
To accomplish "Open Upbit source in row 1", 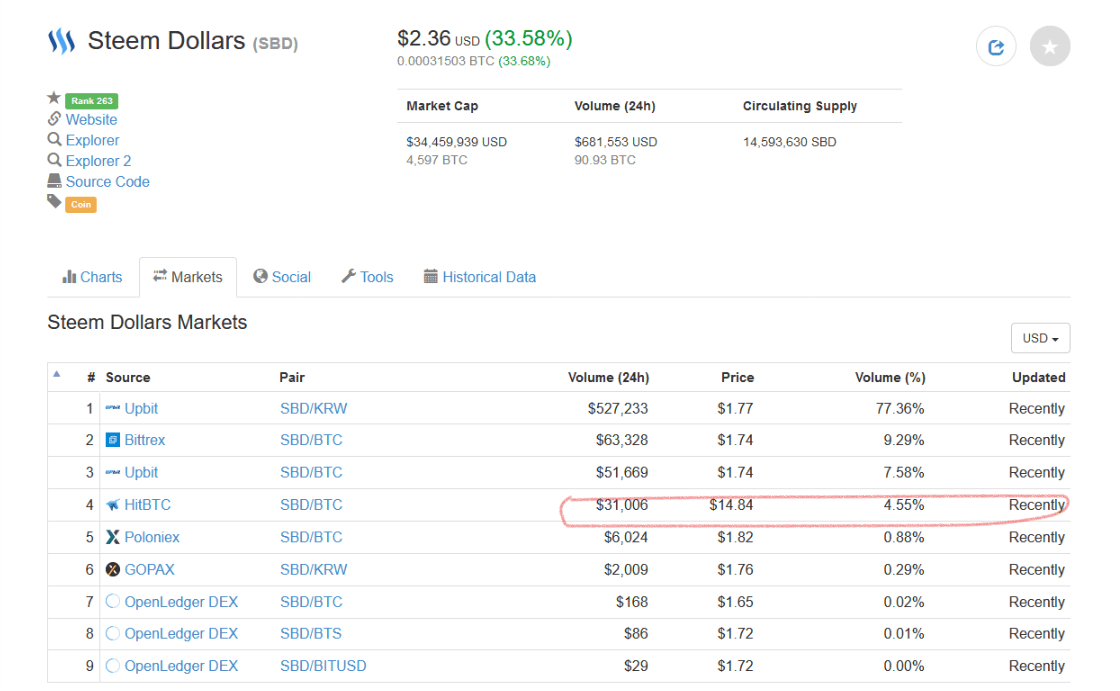I will [x=141, y=409].
